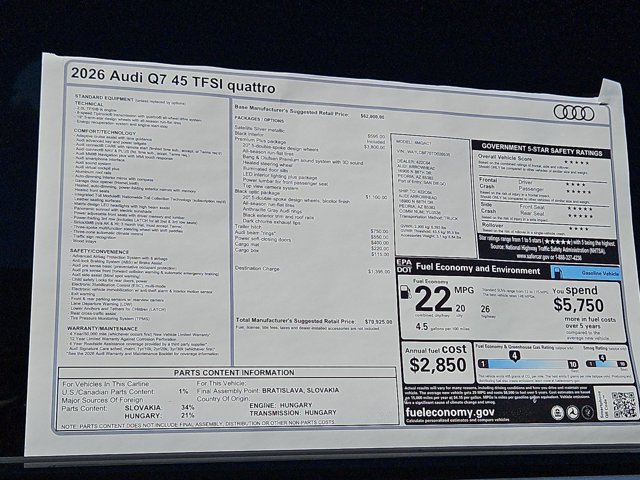Click the $1,100.00 Black optic price

(376, 197)
